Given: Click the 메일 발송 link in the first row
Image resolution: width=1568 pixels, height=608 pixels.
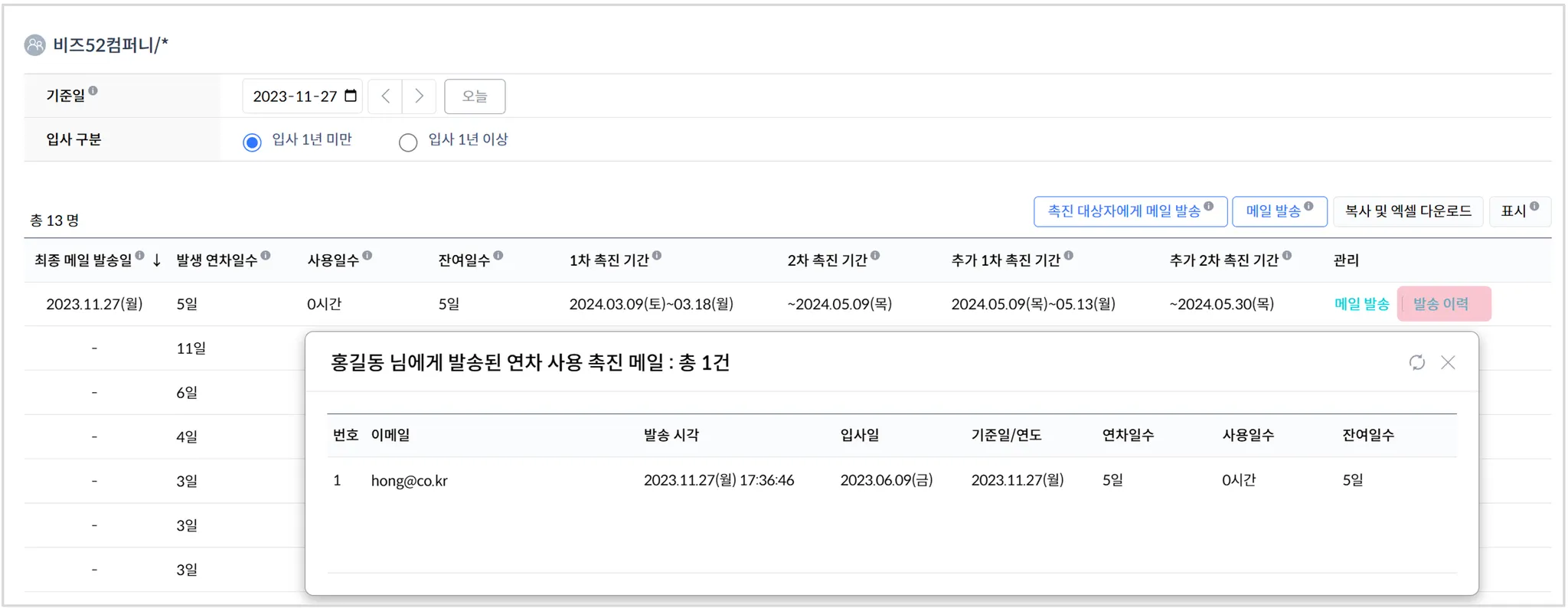Looking at the screenshot, I should point(1361,304).
